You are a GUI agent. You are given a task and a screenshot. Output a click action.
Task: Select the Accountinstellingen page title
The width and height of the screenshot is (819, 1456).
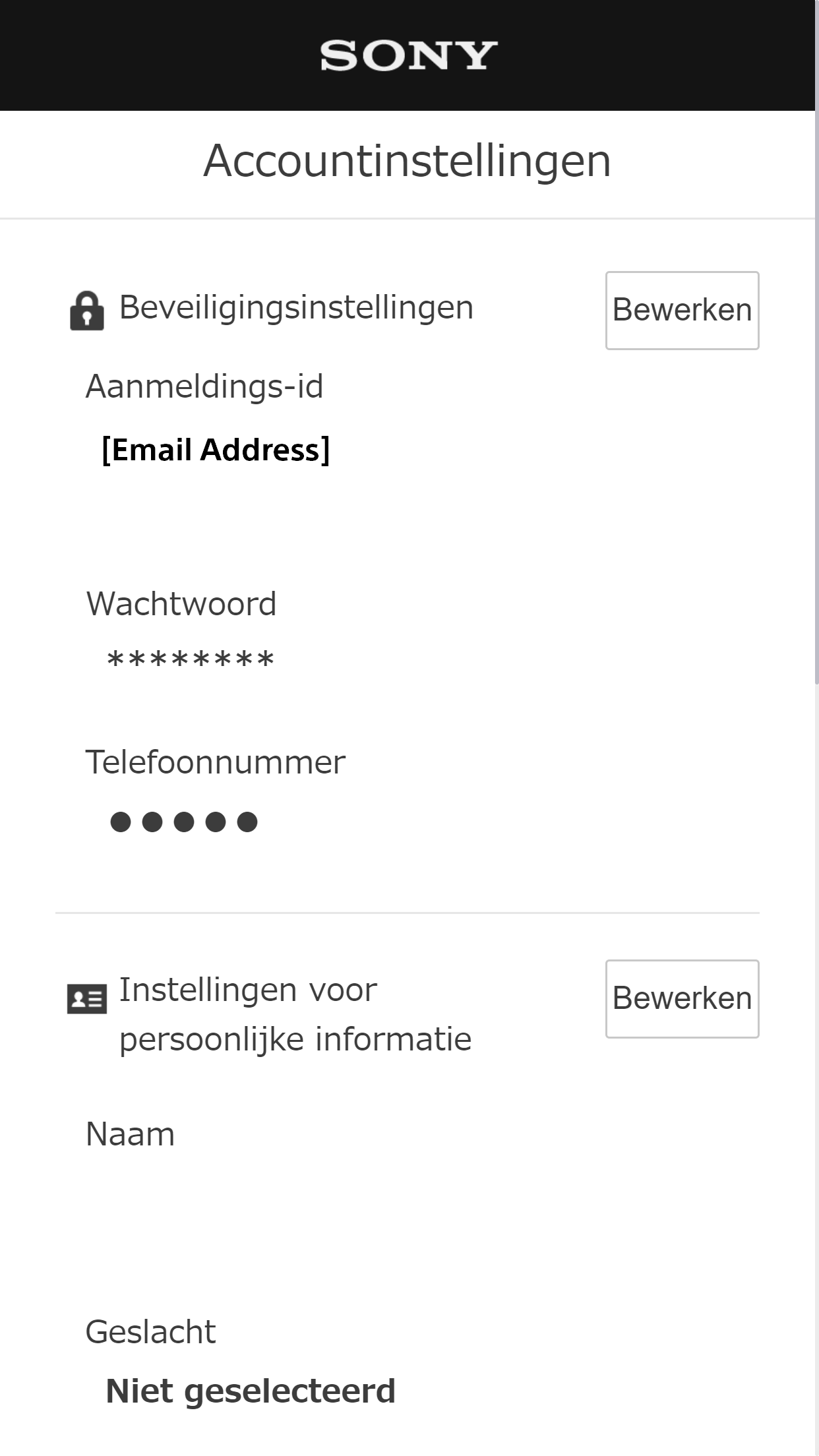[408, 161]
